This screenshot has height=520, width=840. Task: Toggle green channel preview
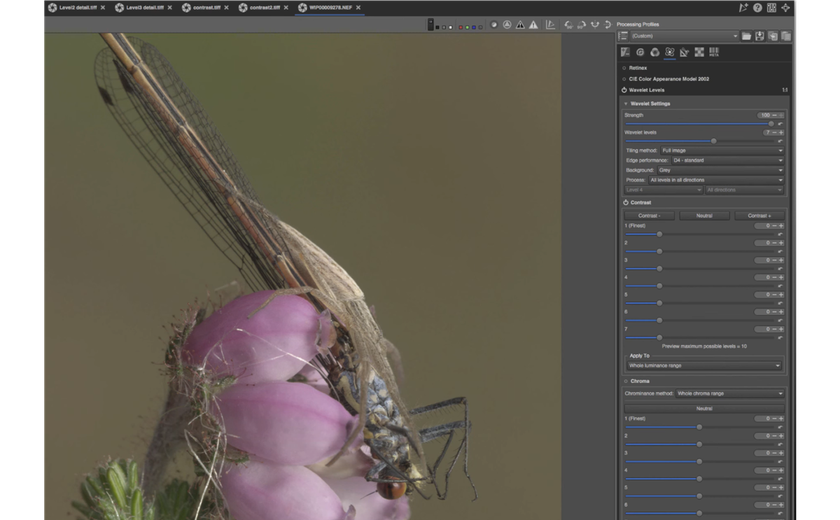467,27
